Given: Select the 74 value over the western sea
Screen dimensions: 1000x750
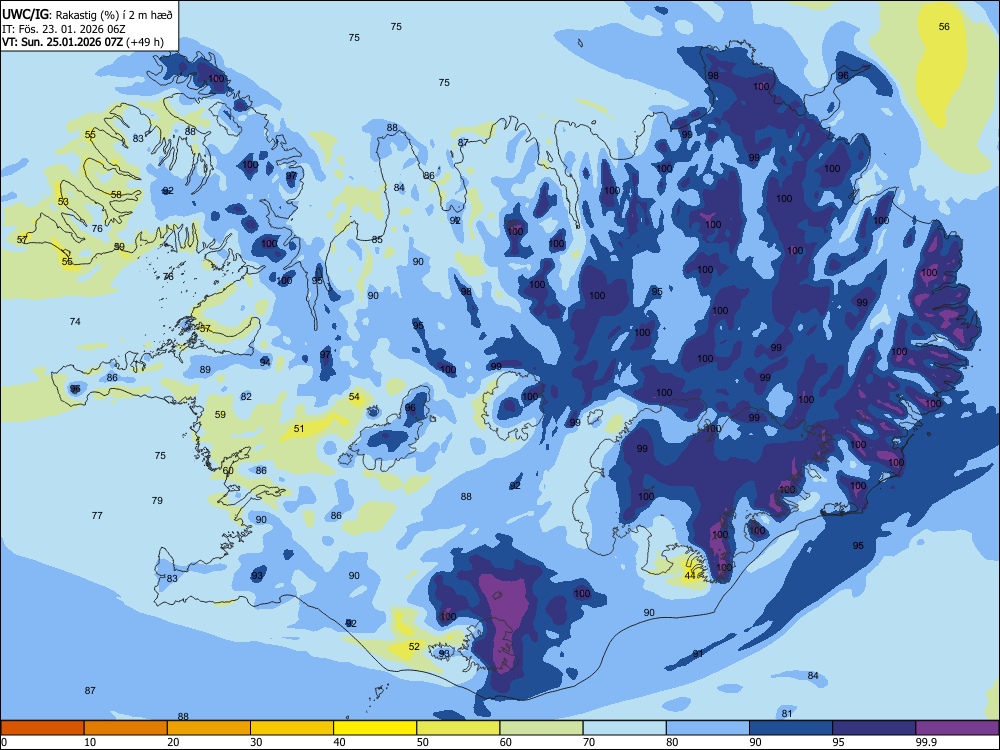Looking at the screenshot, I should pyautogui.click(x=75, y=321).
